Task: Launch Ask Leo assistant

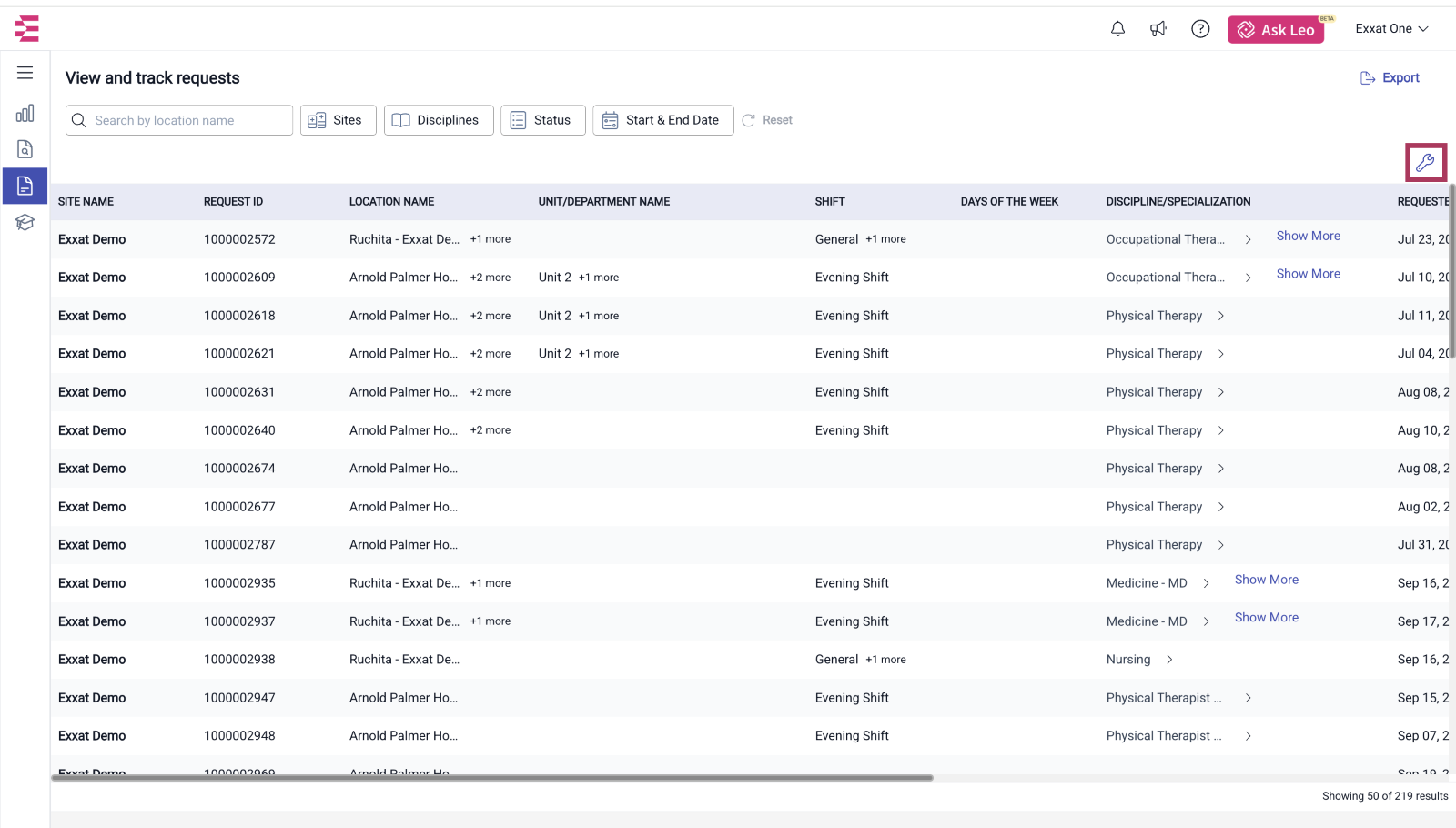Action: pyautogui.click(x=1276, y=30)
